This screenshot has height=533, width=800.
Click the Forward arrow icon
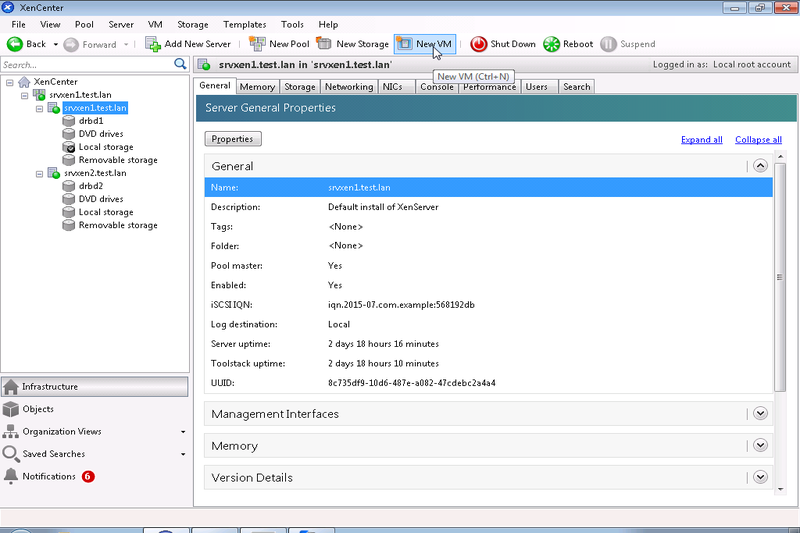71,44
